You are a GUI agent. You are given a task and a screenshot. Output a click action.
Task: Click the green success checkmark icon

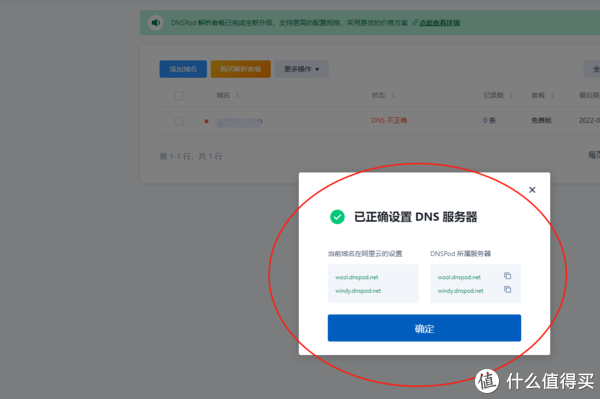[337, 217]
